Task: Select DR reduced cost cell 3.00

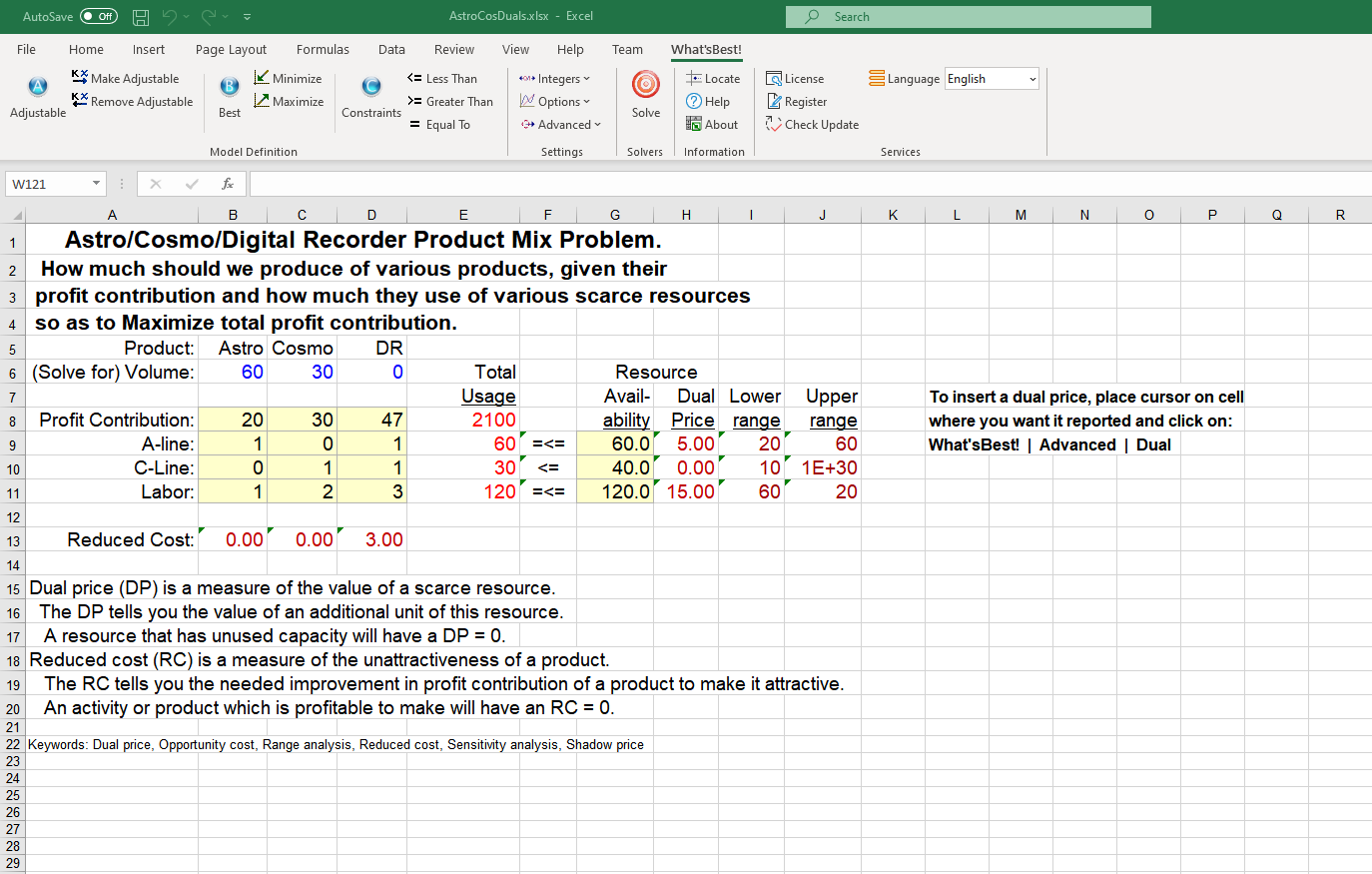Action: coord(372,540)
